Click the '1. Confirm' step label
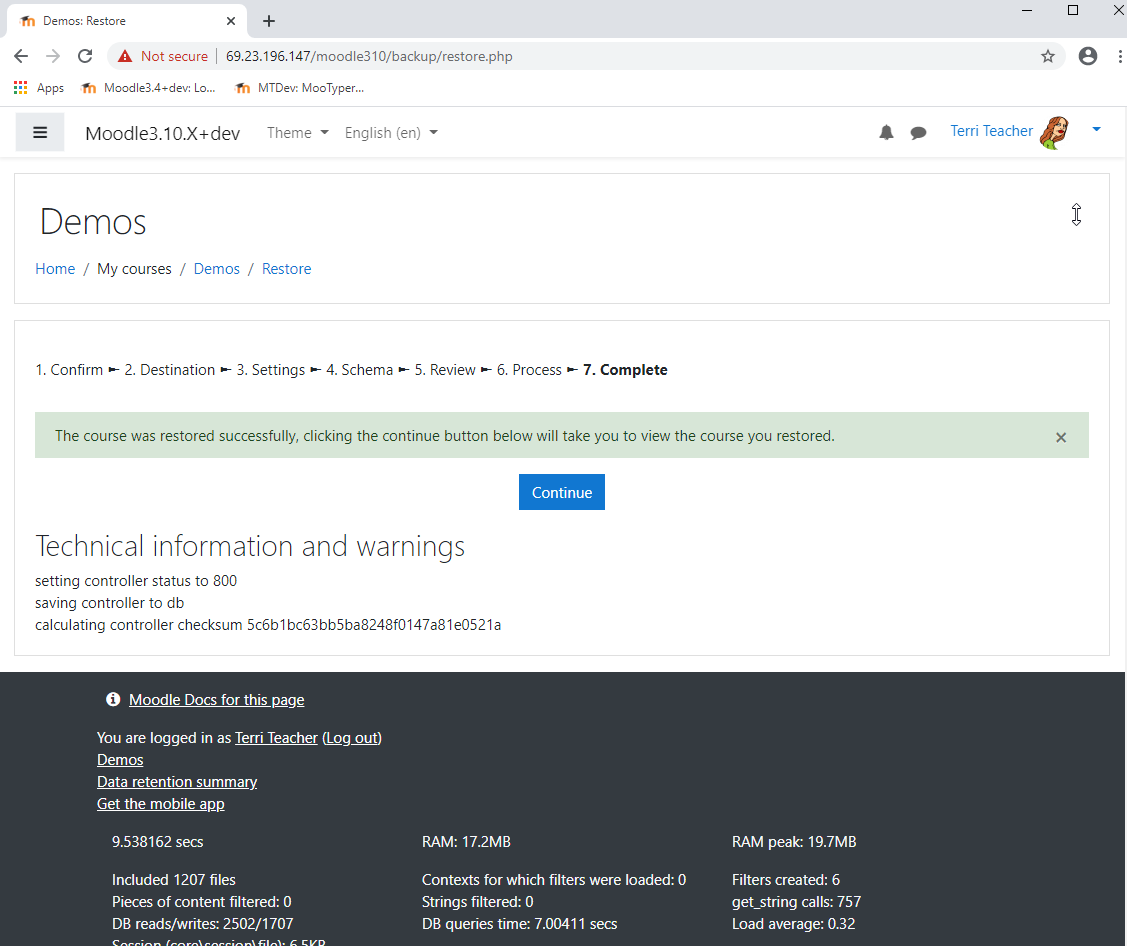Image resolution: width=1127 pixels, height=946 pixels. tap(69, 369)
